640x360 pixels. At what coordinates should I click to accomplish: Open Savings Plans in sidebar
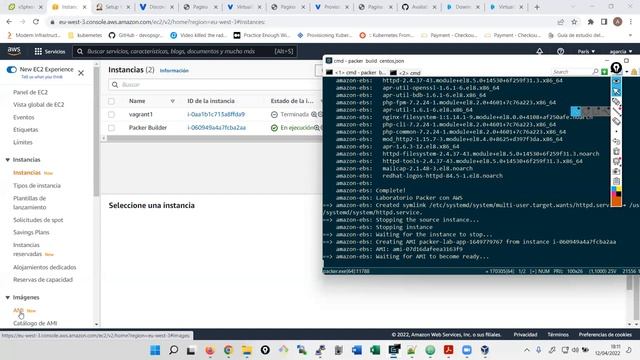31,232
